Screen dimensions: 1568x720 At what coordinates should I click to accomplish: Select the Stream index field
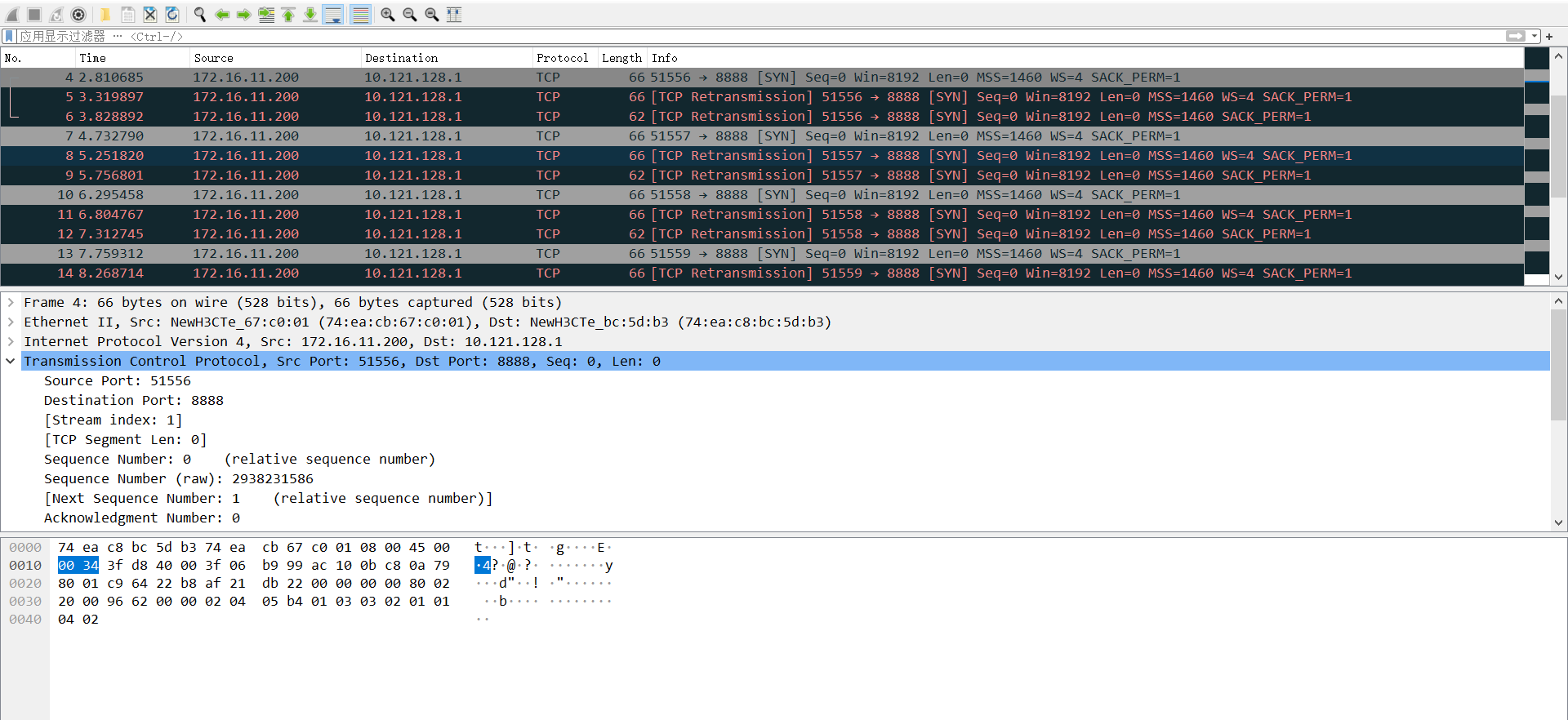pos(114,420)
